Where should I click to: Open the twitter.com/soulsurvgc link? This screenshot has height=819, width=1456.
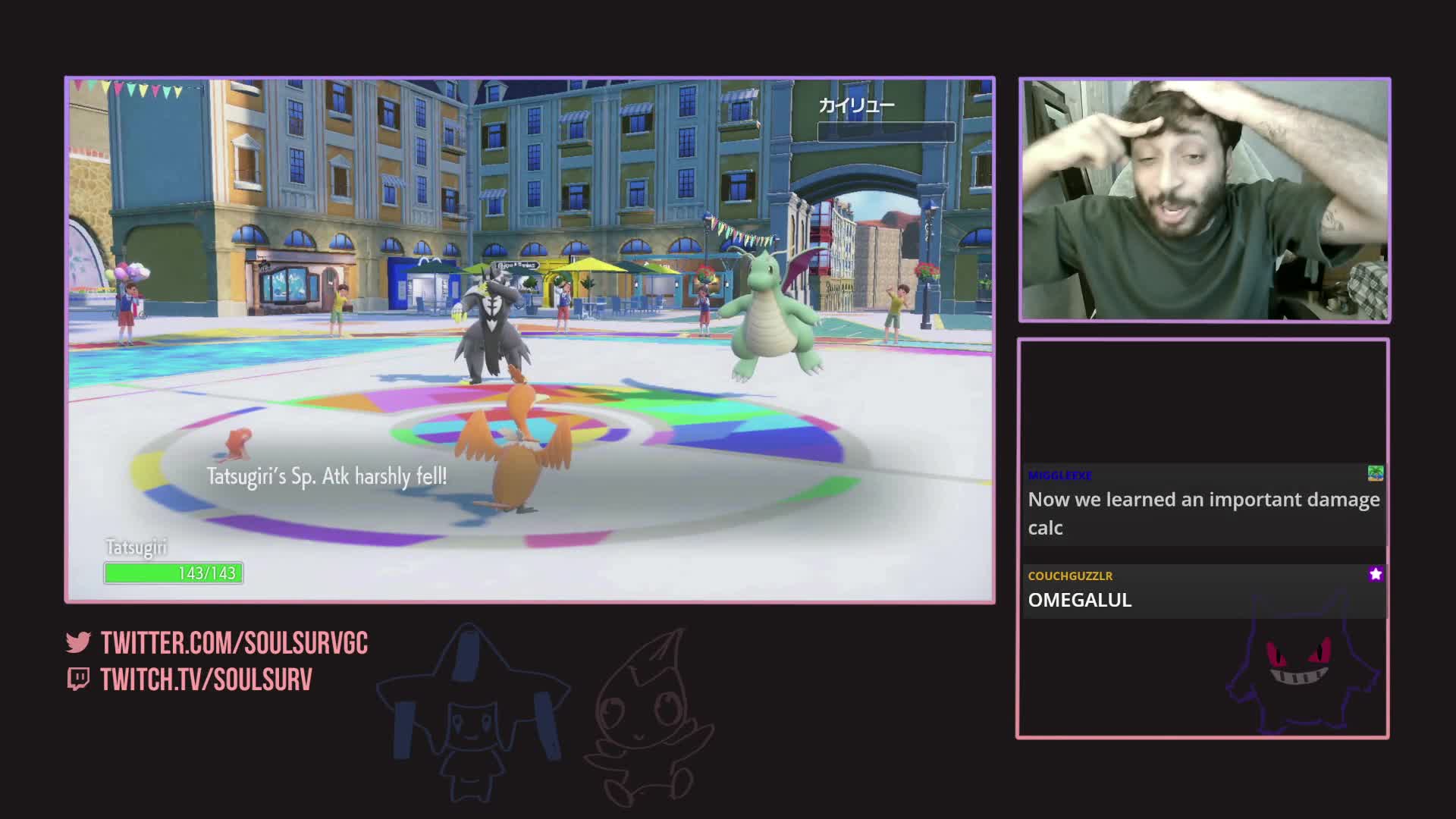point(234,643)
